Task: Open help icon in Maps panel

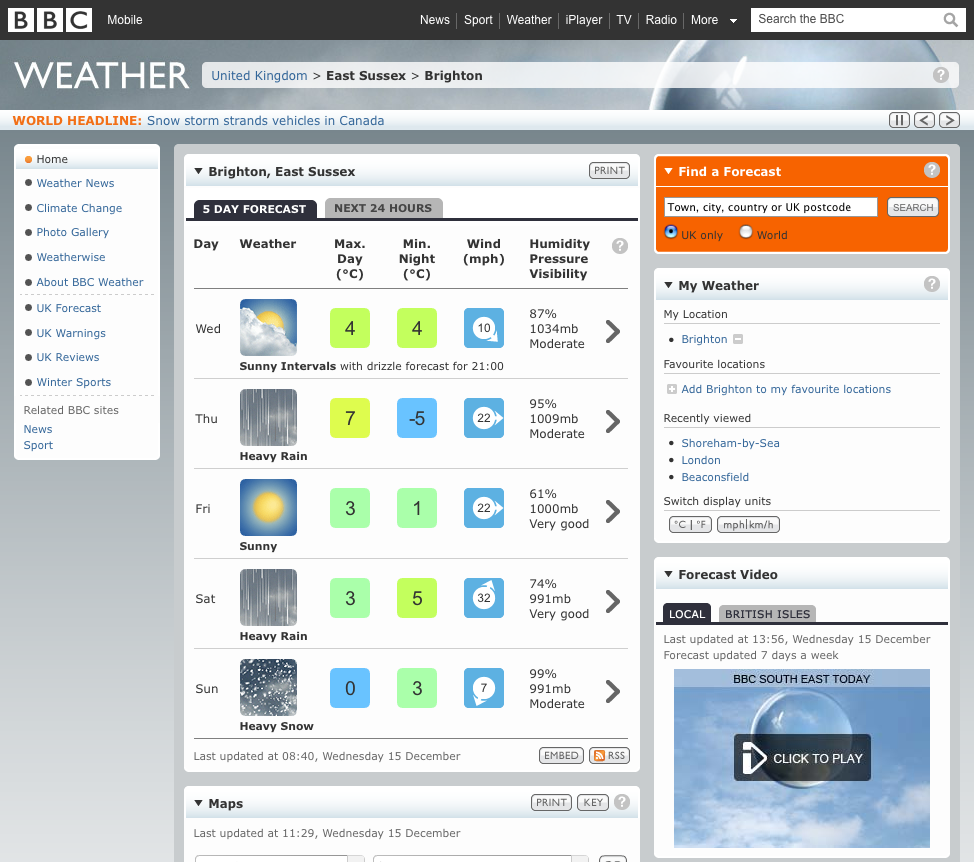Action: click(622, 802)
